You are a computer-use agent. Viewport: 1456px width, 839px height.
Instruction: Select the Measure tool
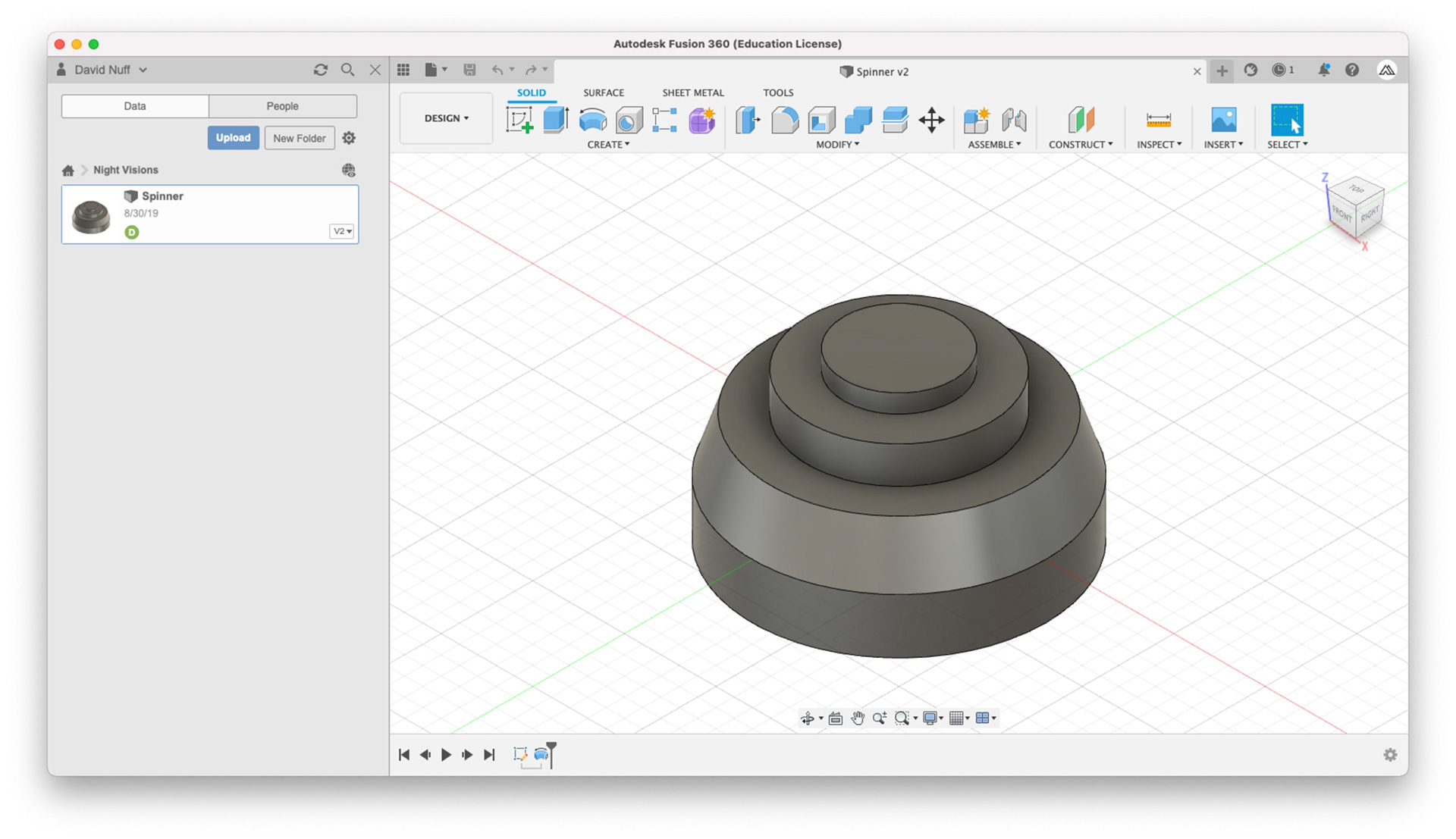1159,120
